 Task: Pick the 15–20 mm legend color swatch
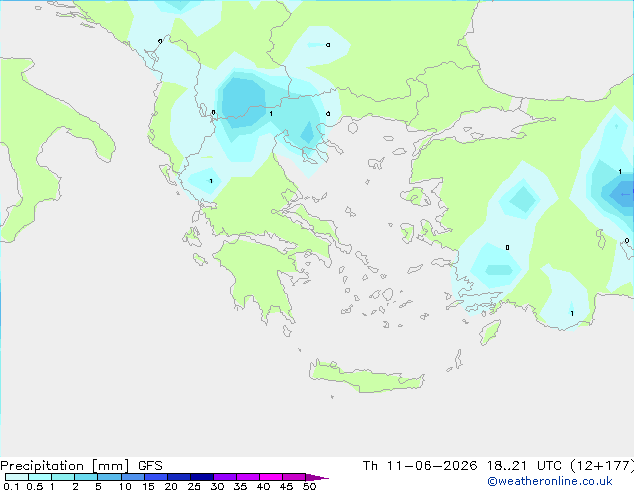click(156, 477)
